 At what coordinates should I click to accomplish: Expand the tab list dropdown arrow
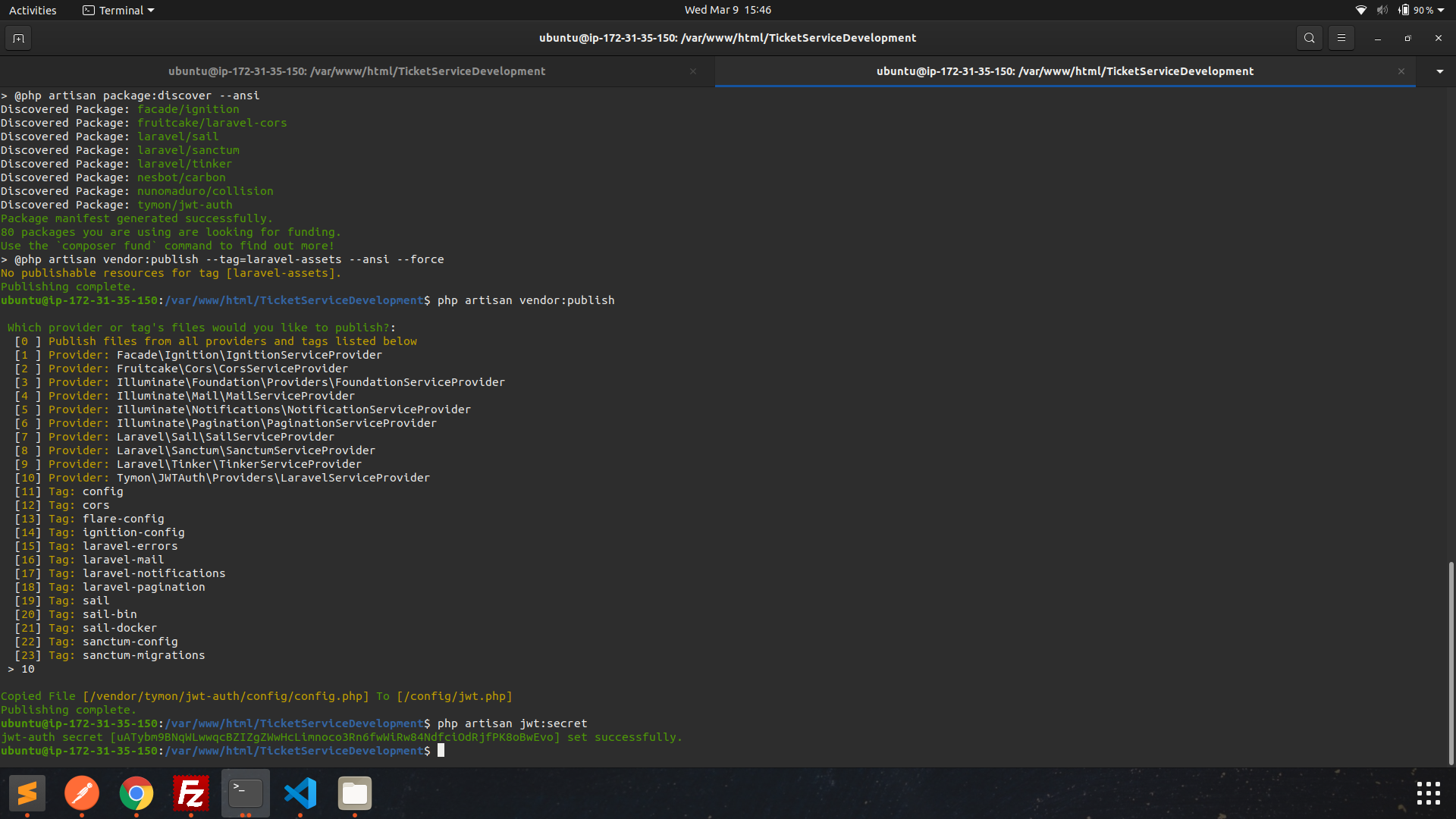[1439, 71]
